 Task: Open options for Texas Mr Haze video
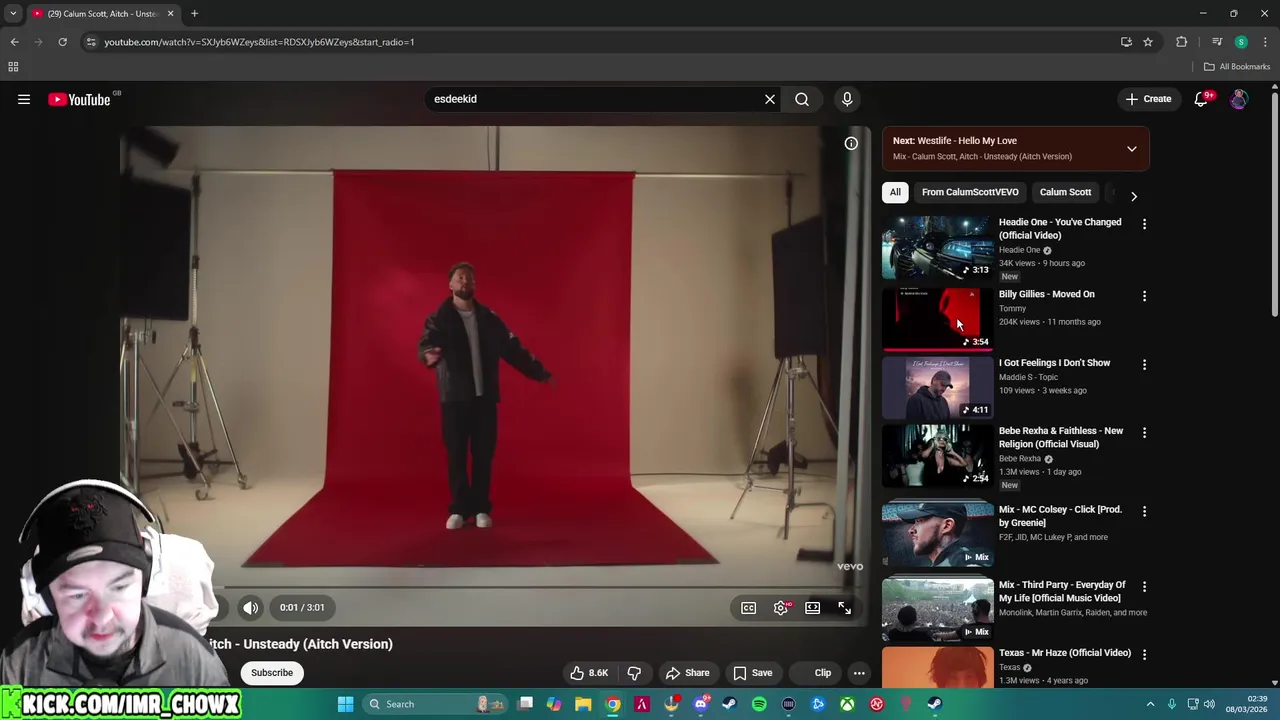[x=1144, y=654]
